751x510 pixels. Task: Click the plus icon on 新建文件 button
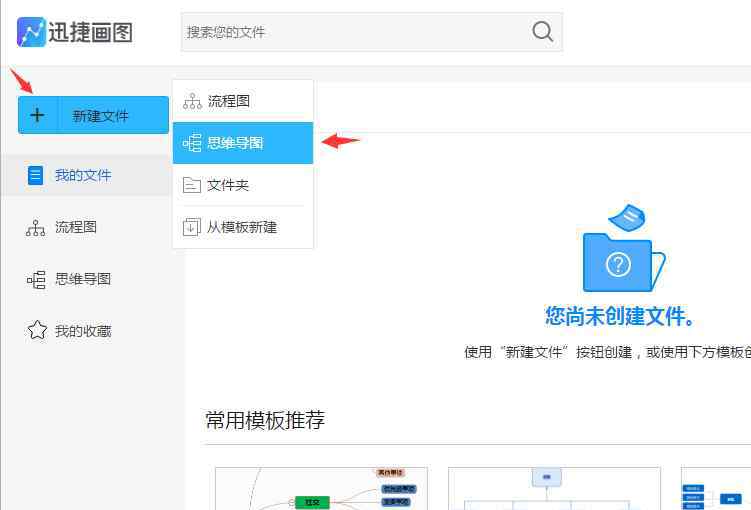click(x=37, y=115)
